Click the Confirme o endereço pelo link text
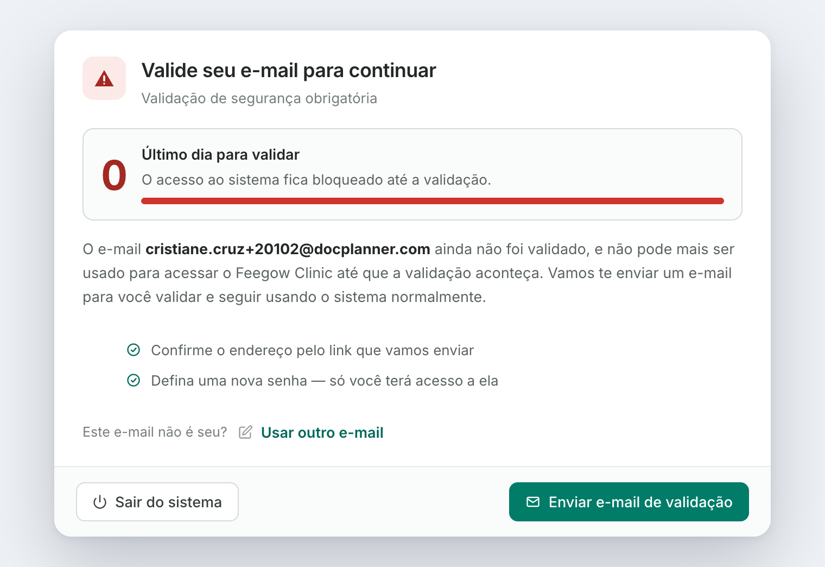Viewport: 825px width, 567px height. (313, 350)
